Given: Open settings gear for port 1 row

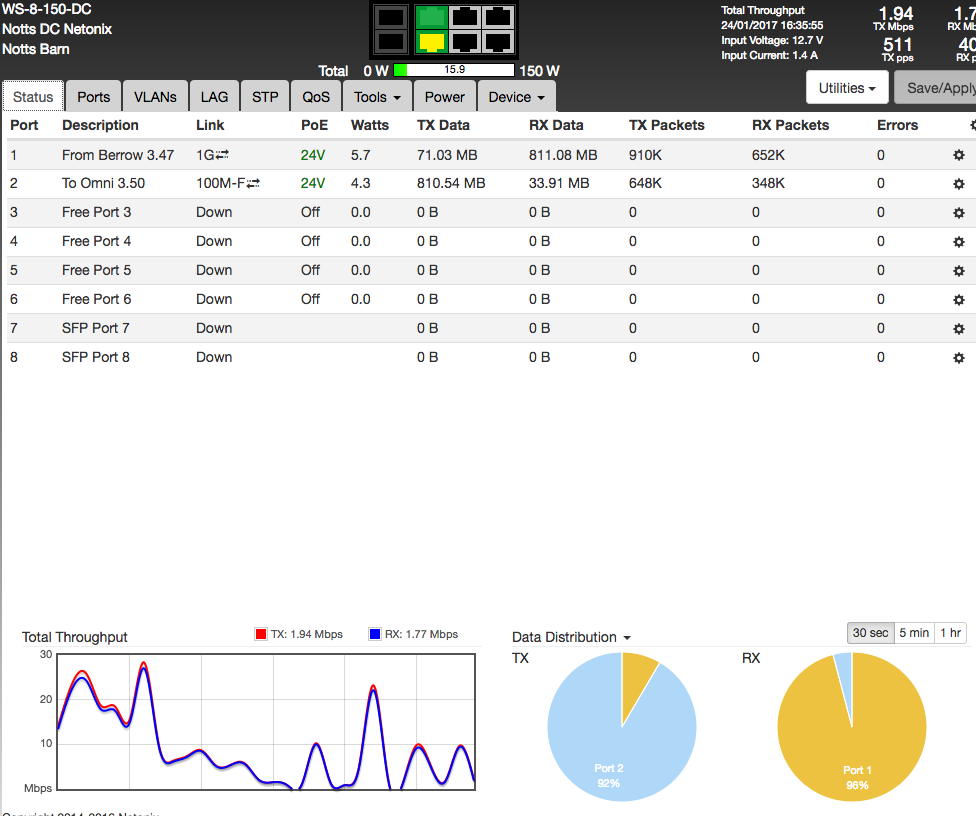Looking at the screenshot, I should point(958,155).
